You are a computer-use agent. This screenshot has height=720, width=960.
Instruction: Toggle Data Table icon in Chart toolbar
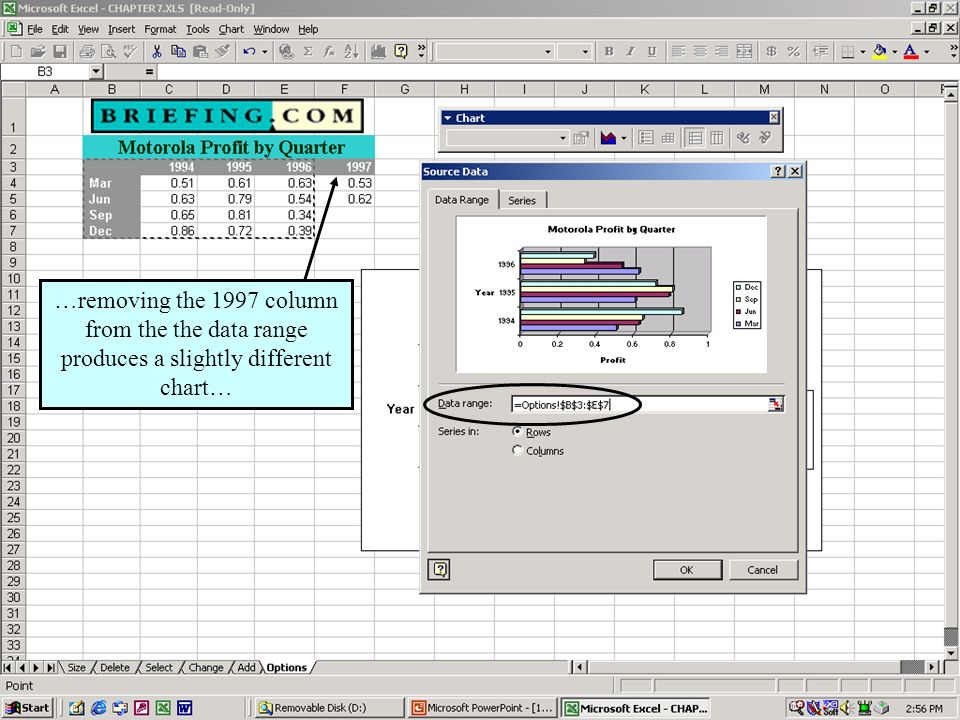(668, 138)
